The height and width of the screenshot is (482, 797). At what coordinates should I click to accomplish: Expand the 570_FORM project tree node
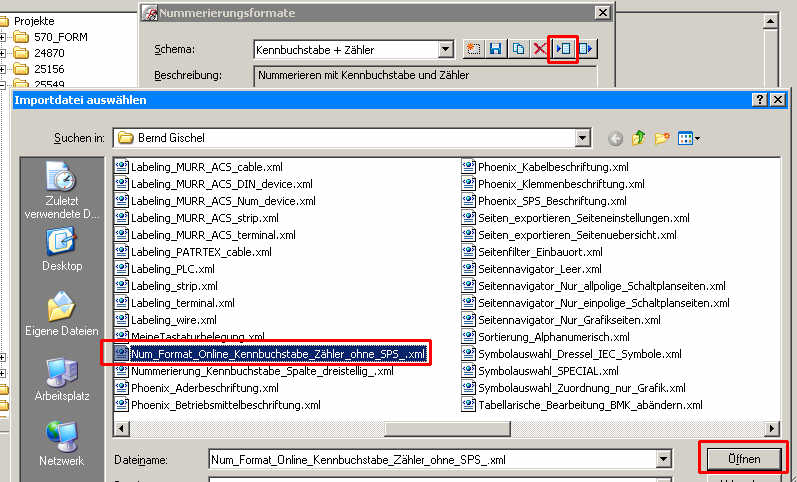2,37
